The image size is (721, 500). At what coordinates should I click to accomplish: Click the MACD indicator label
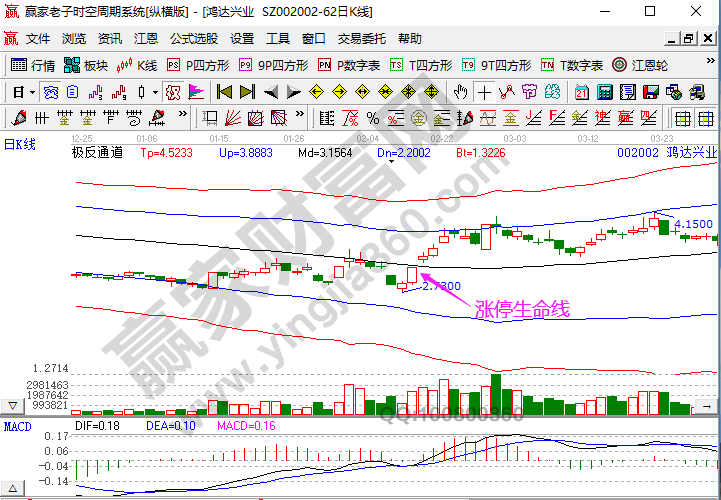pos(17,427)
